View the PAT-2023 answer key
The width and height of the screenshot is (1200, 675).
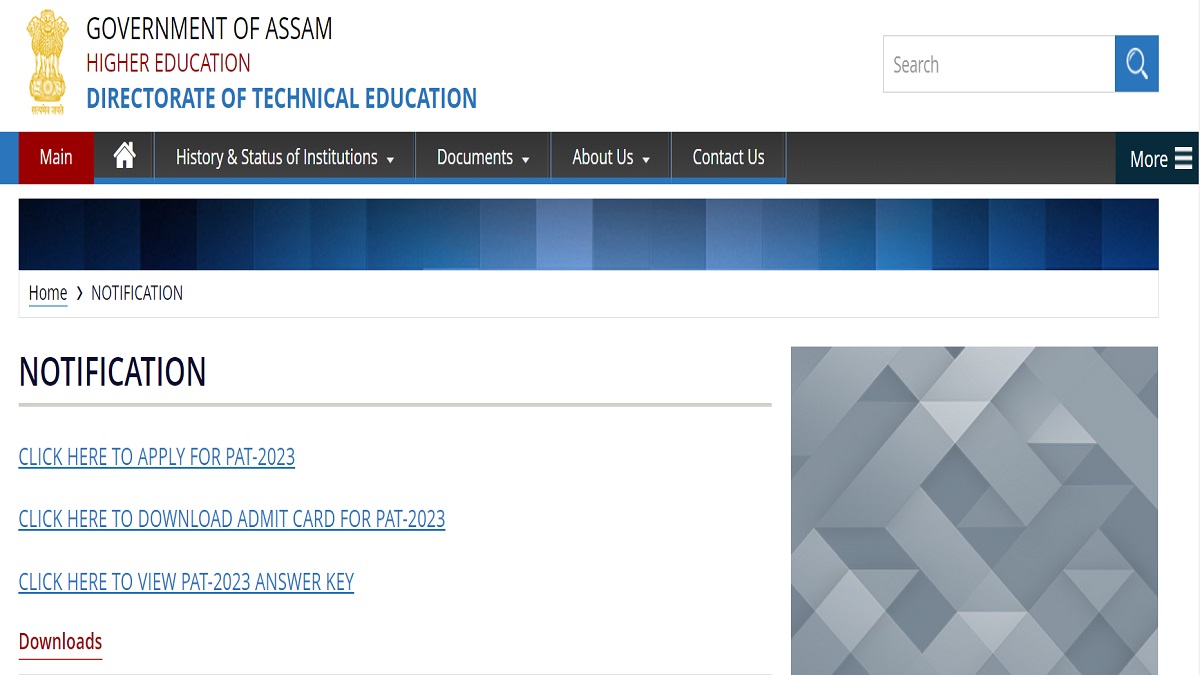click(x=186, y=581)
